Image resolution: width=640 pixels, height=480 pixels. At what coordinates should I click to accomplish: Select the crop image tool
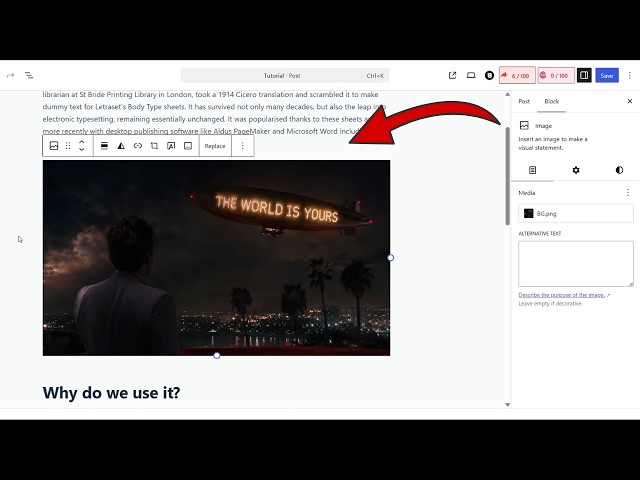pos(154,146)
